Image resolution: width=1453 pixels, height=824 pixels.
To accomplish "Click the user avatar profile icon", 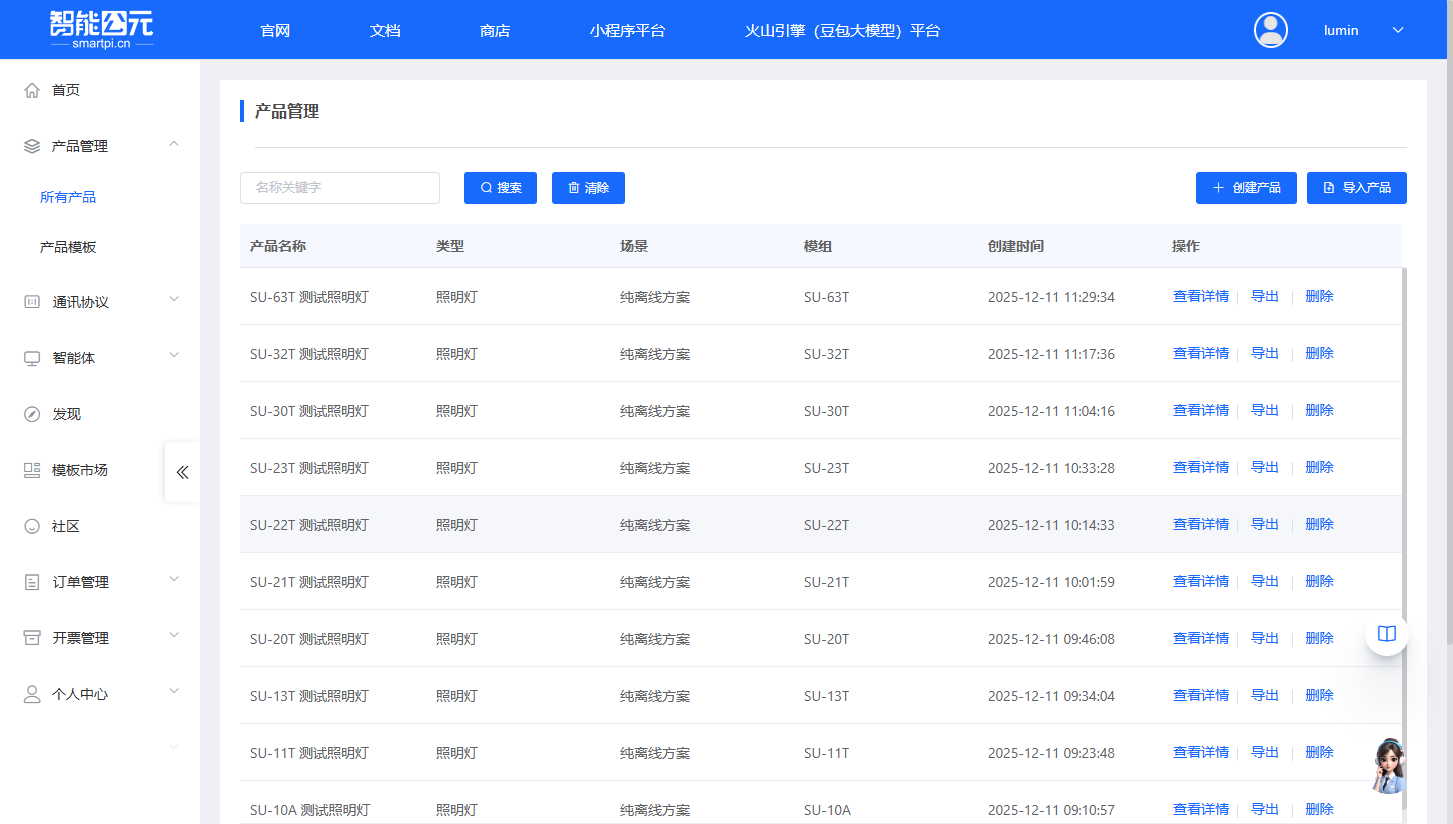I will click(1271, 30).
